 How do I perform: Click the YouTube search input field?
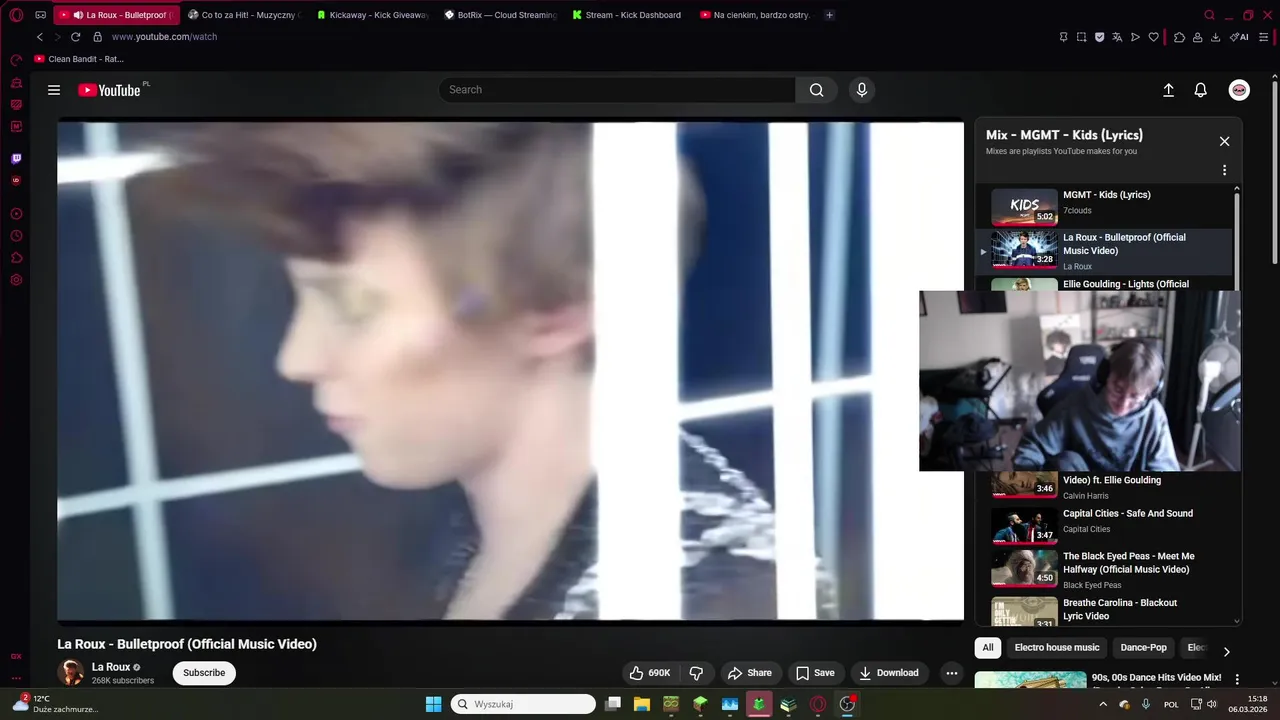pos(617,90)
